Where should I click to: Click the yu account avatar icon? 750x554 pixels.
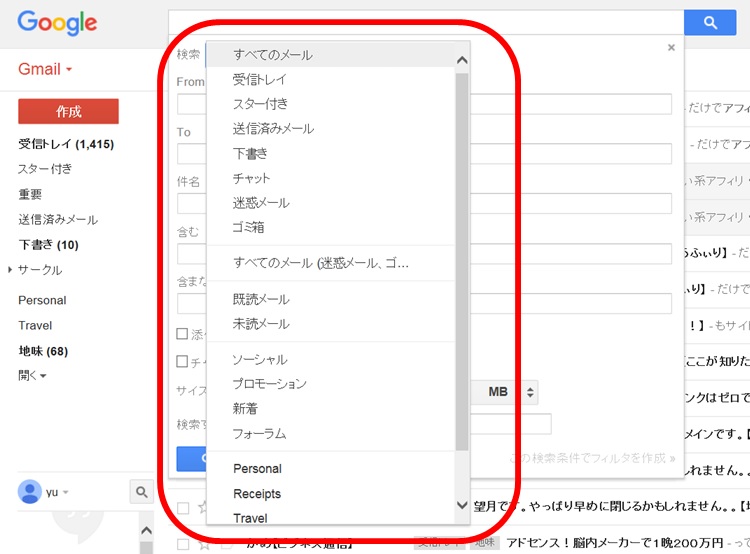click(x=30, y=491)
